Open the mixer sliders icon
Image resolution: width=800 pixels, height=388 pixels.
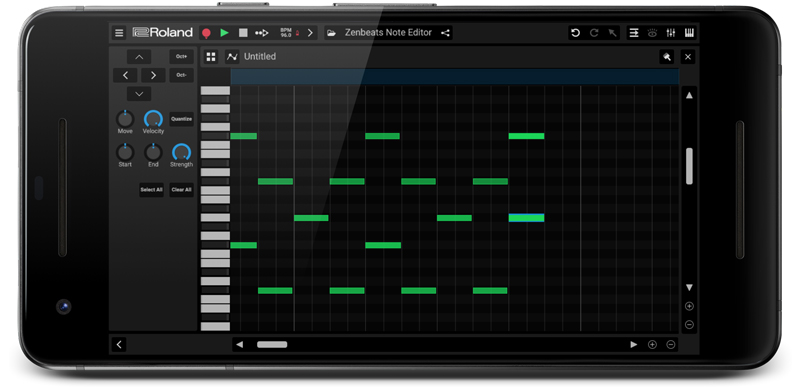670,33
